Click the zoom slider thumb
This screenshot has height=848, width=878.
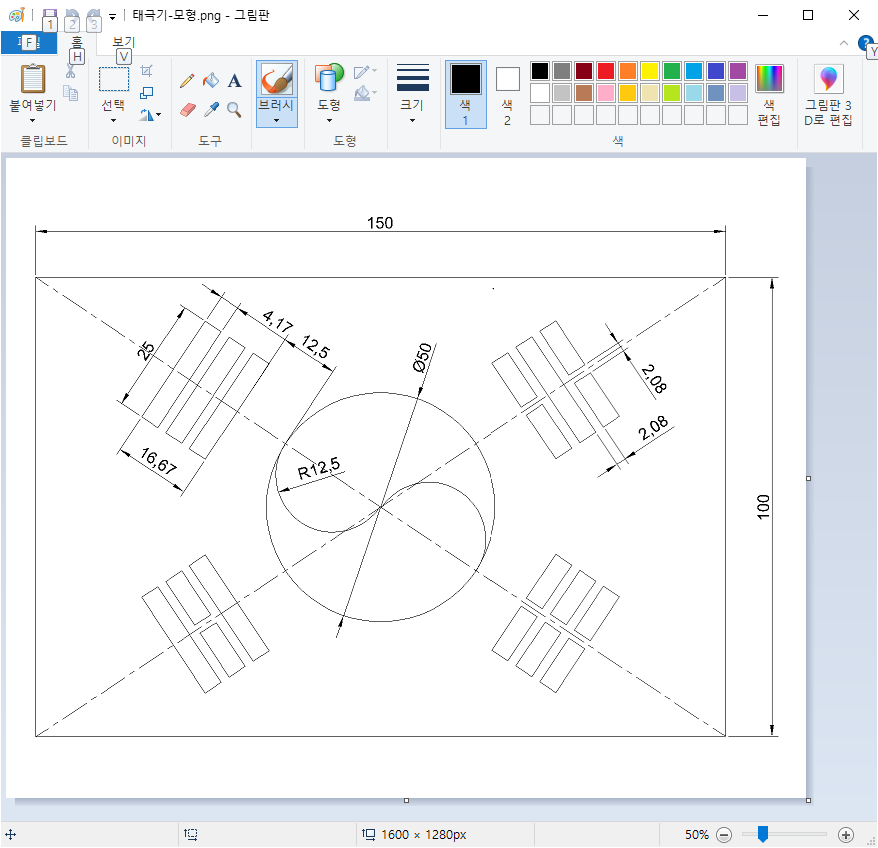[x=763, y=834]
